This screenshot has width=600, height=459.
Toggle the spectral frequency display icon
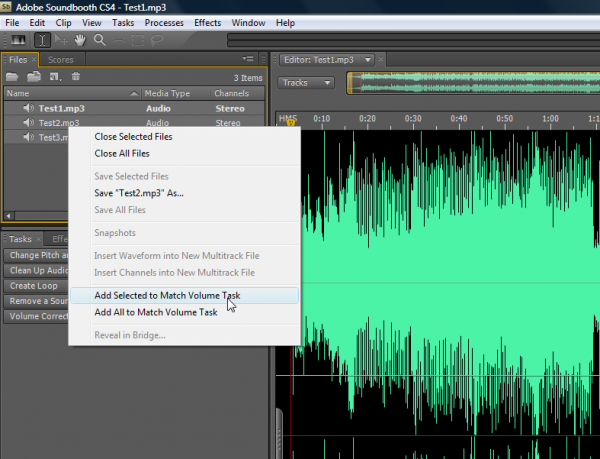18,40
